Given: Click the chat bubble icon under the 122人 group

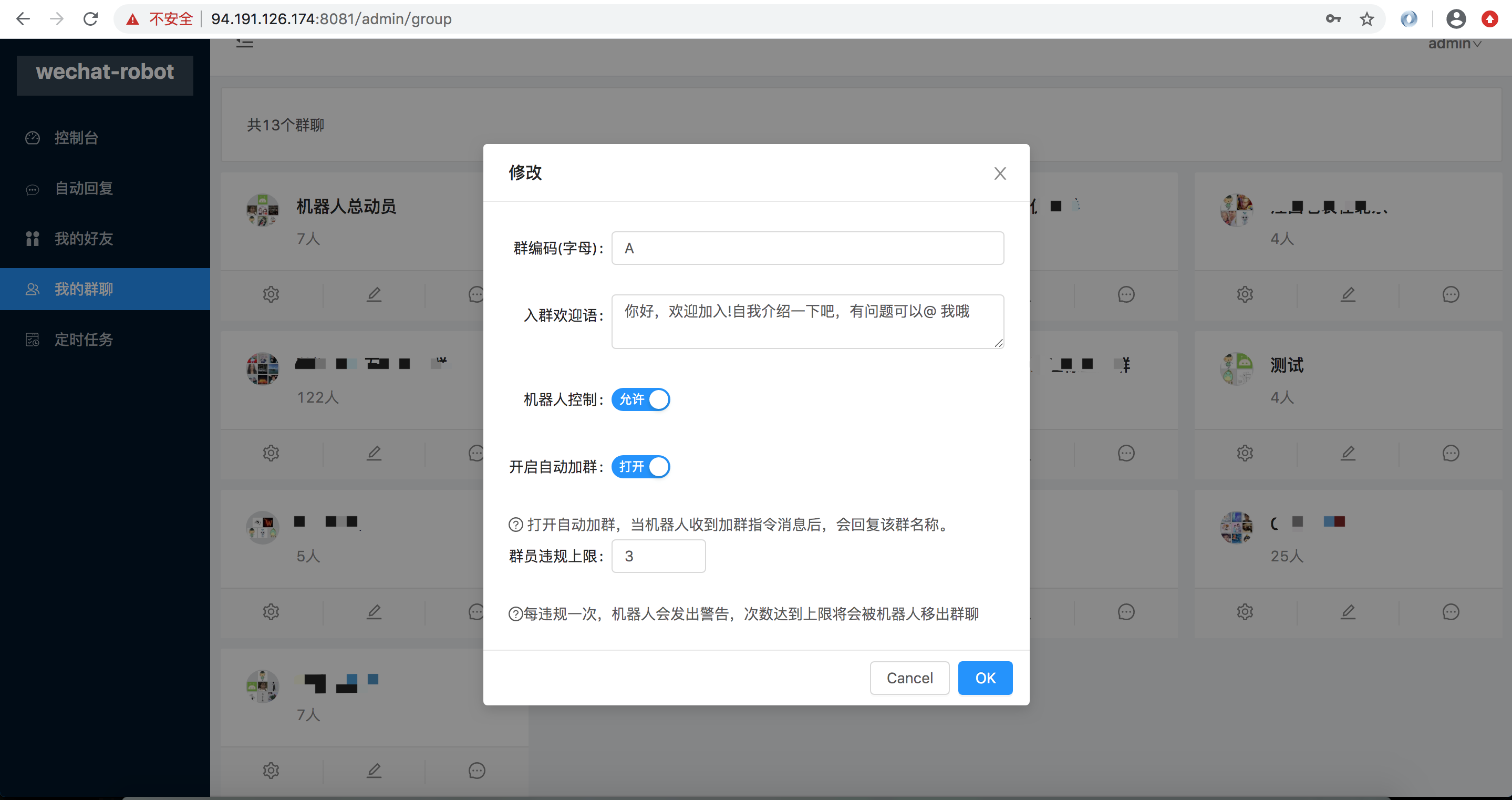Looking at the screenshot, I should point(476,453).
